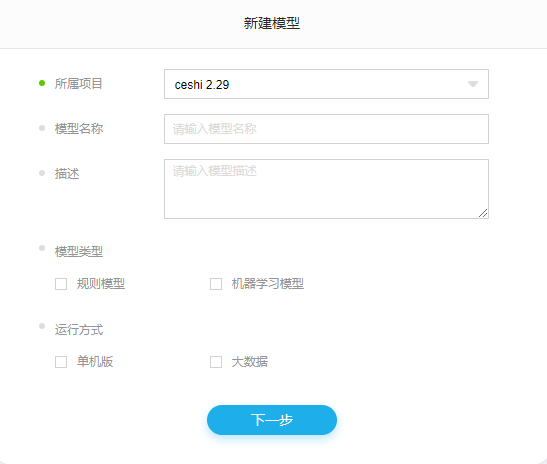Click the ceshi 2.29 project selection box
Screen dimensions: 547x464
coord(326,84)
